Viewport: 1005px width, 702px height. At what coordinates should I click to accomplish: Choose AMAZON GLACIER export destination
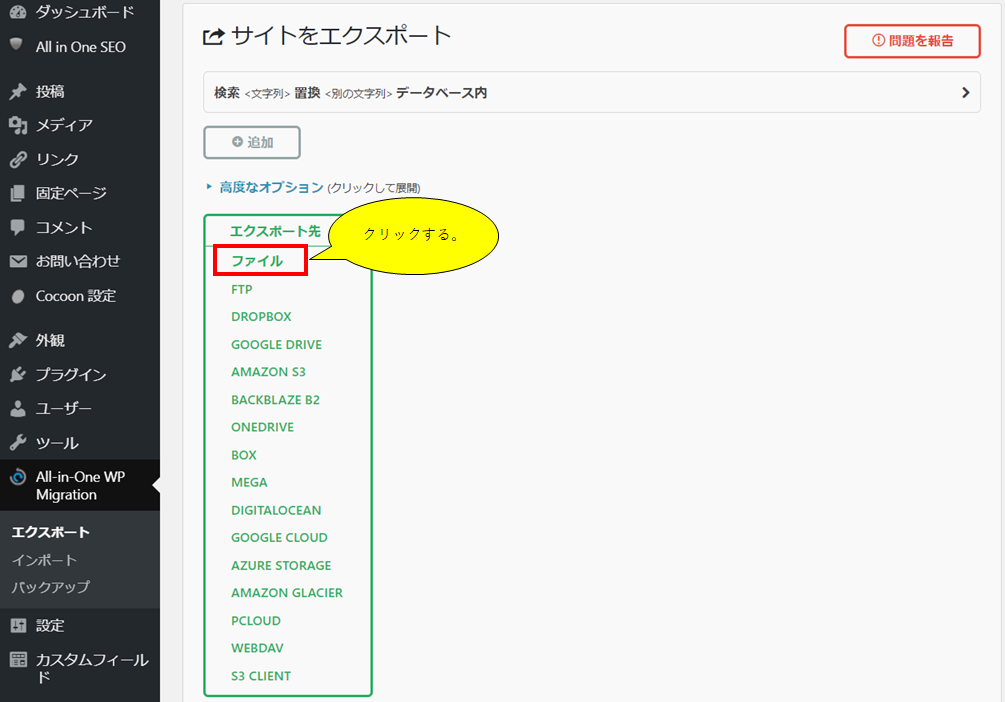[x=287, y=593]
